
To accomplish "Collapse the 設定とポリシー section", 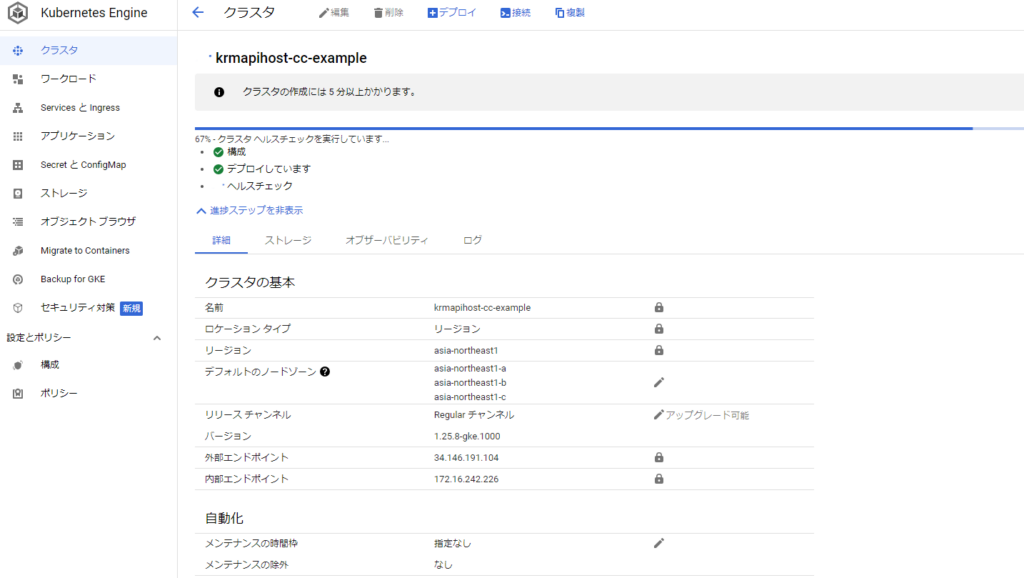I will tap(157, 338).
